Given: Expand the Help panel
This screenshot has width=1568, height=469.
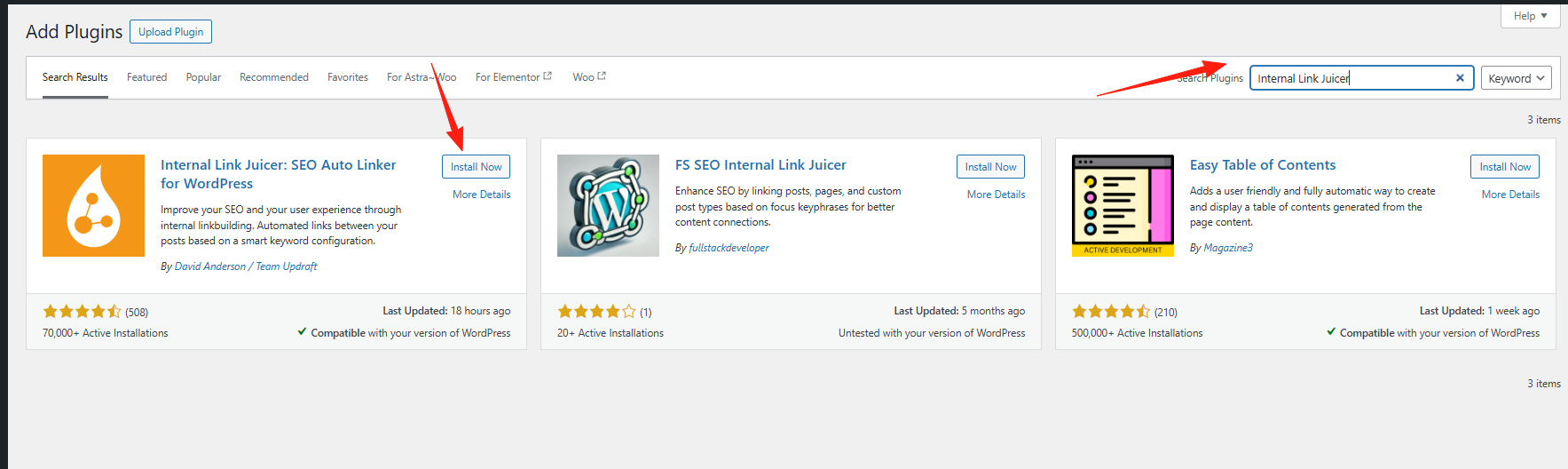Looking at the screenshot, I should point(1530,16).
